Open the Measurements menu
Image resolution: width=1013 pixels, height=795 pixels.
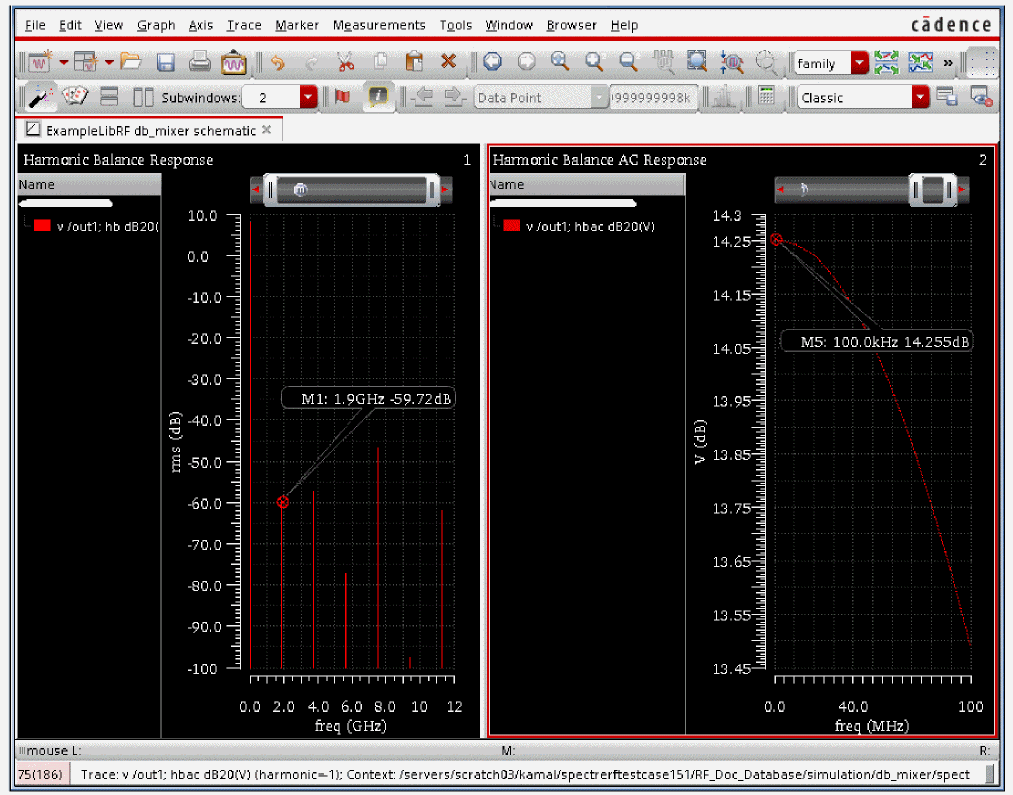pos(378,25)
